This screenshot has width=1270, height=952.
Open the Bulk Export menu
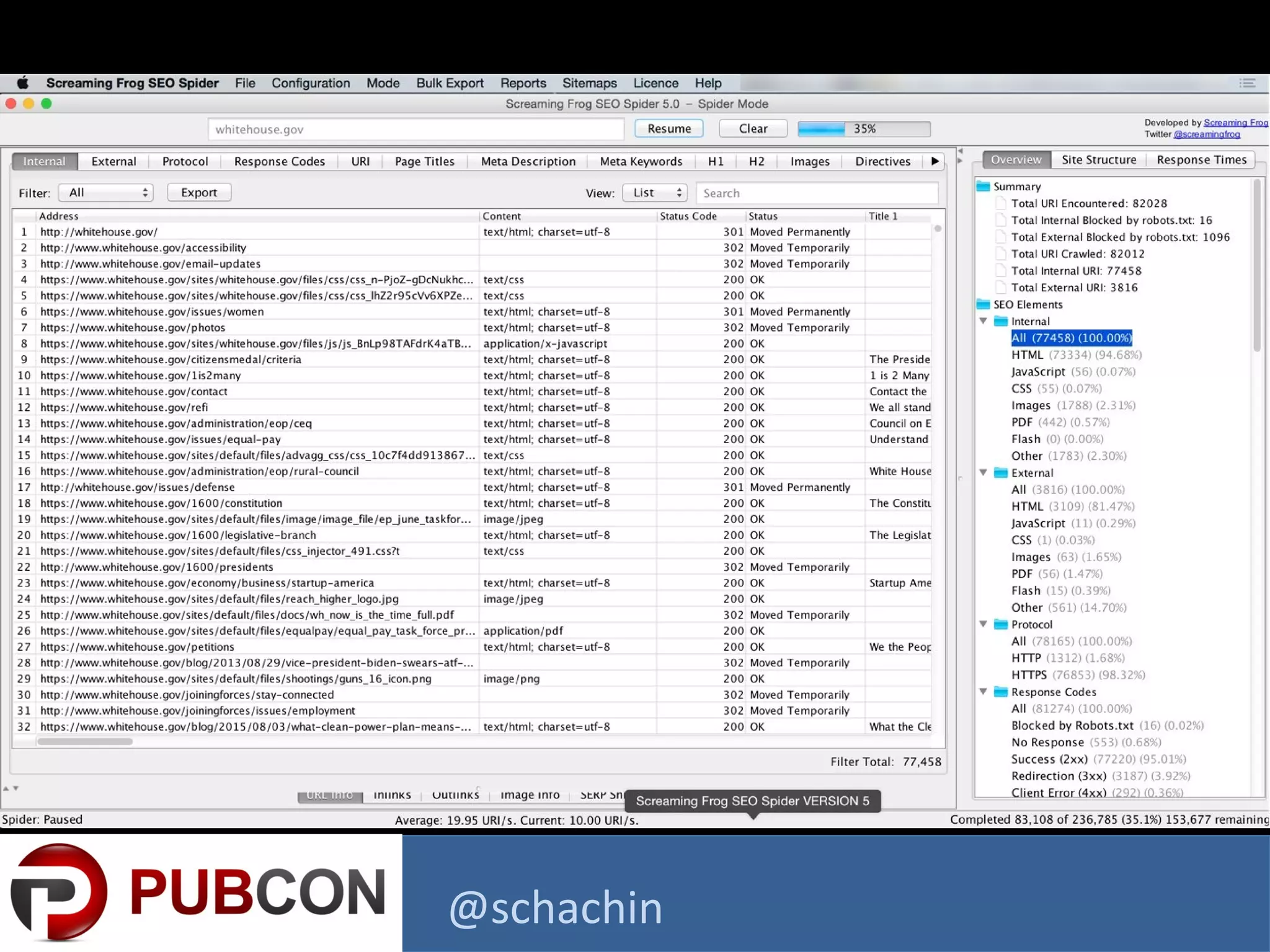tap(450, 83)
